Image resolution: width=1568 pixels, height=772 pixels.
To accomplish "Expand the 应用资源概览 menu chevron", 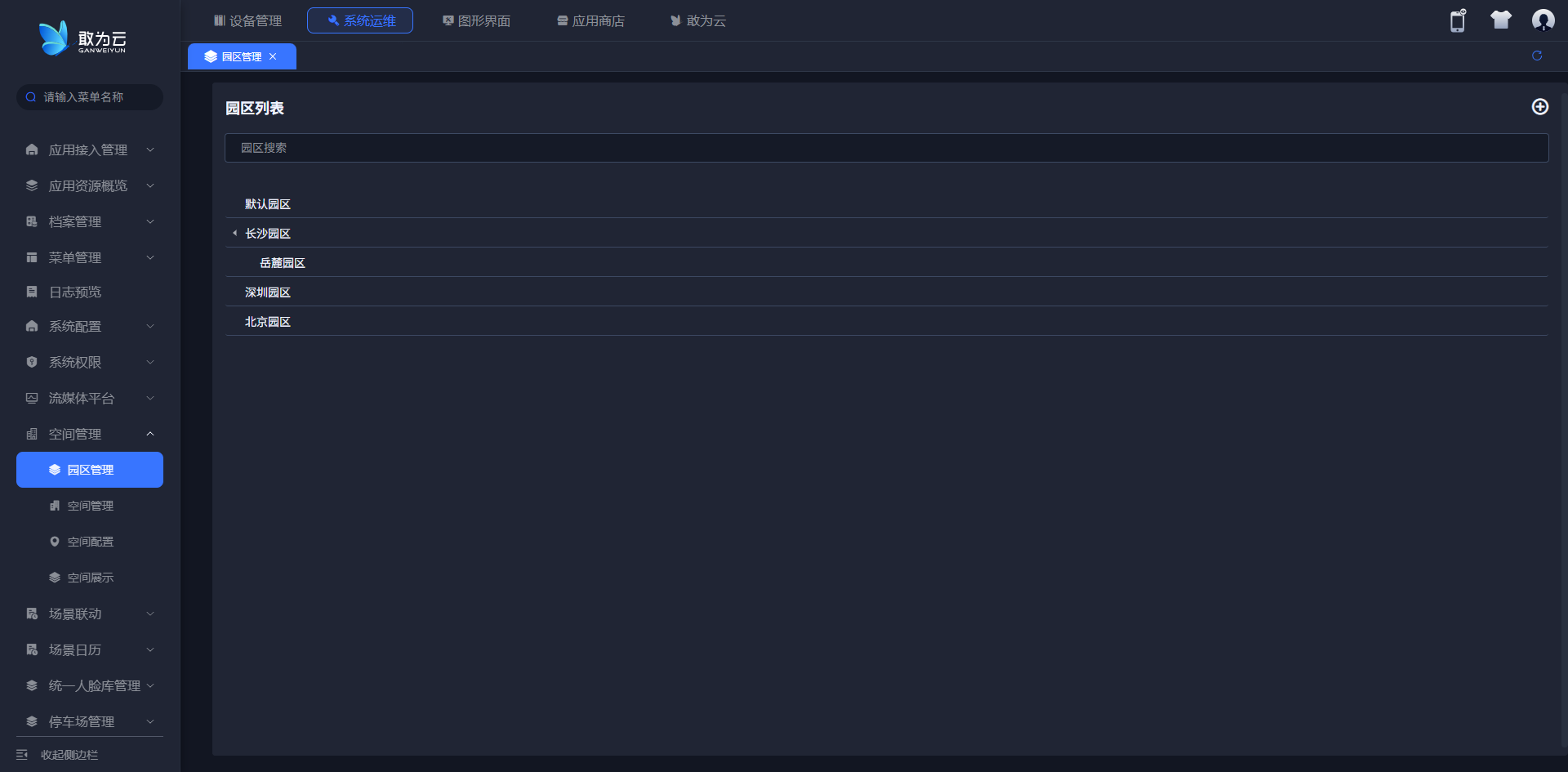I will pos(150,185).
